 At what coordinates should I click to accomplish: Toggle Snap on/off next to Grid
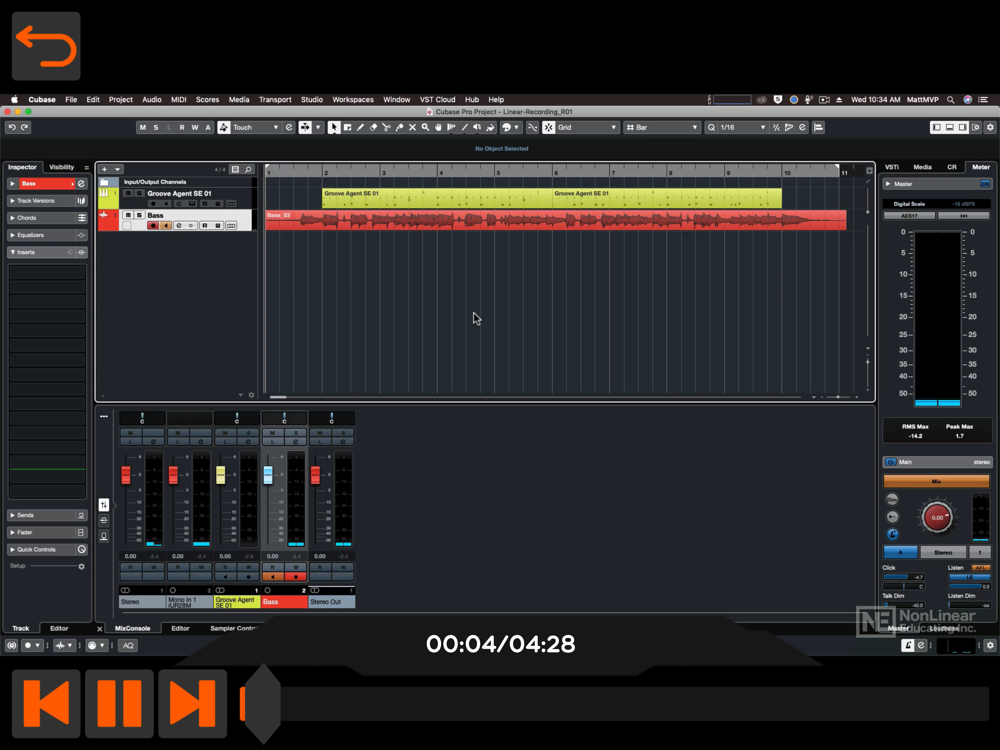point(548,128)
